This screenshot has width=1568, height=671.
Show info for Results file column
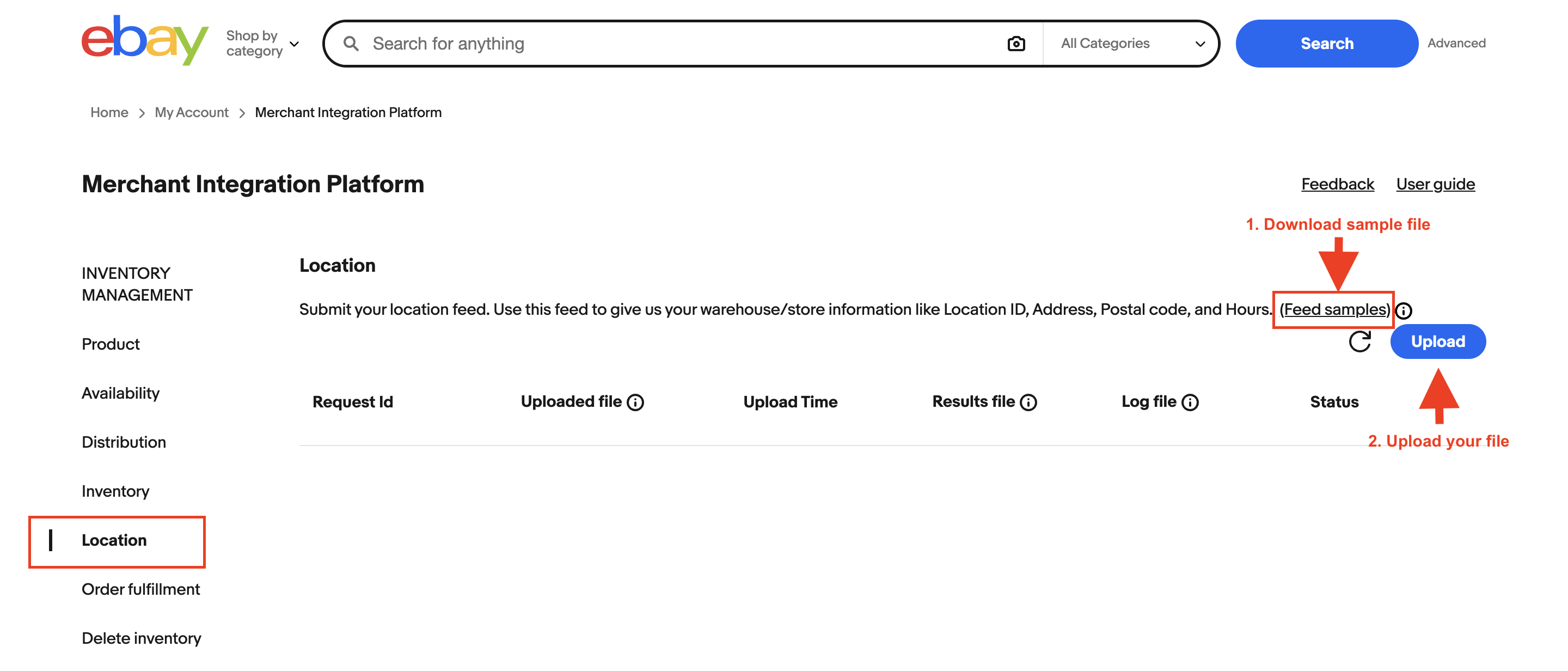pyautogui.click(x=1028, y=402)
